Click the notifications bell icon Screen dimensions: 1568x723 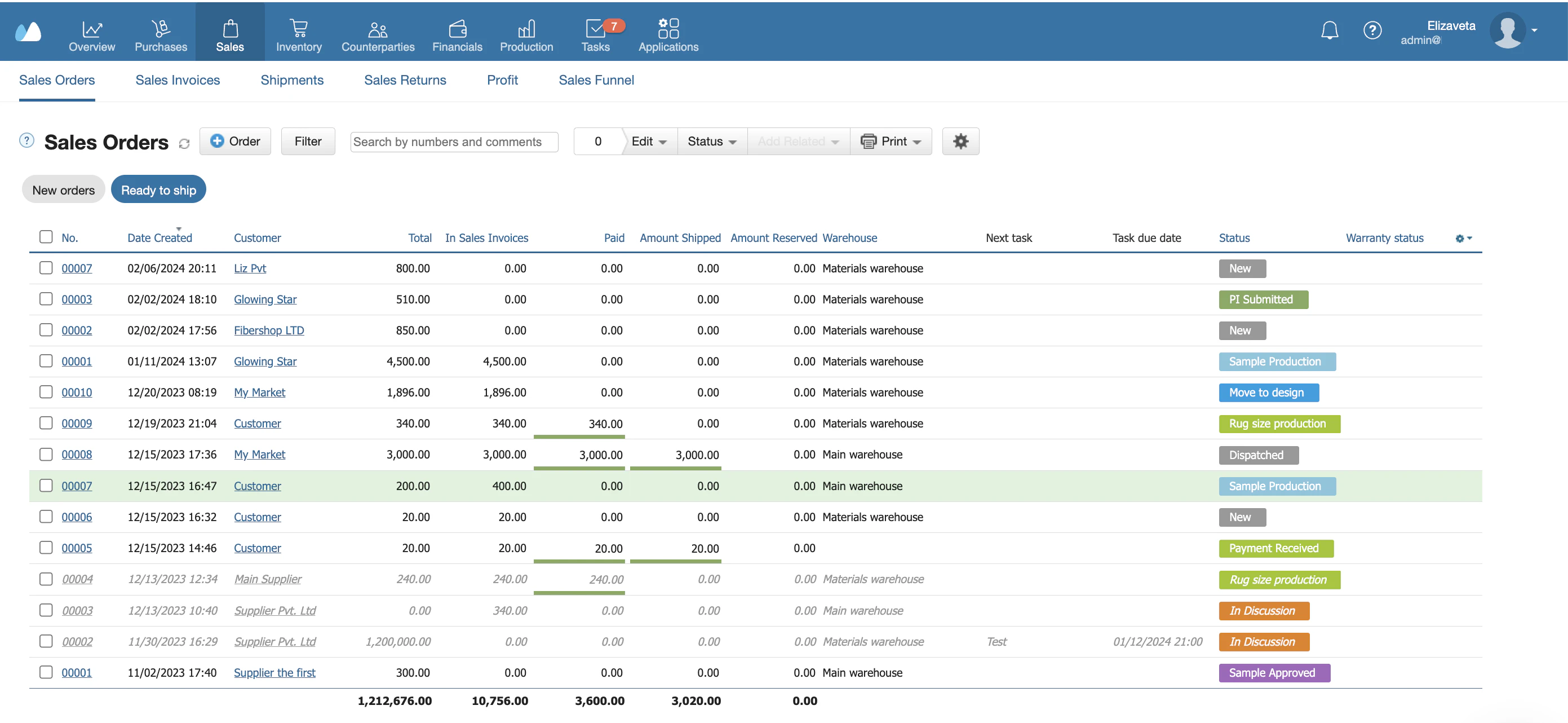pyautogui.click(x=1329, y=30)
